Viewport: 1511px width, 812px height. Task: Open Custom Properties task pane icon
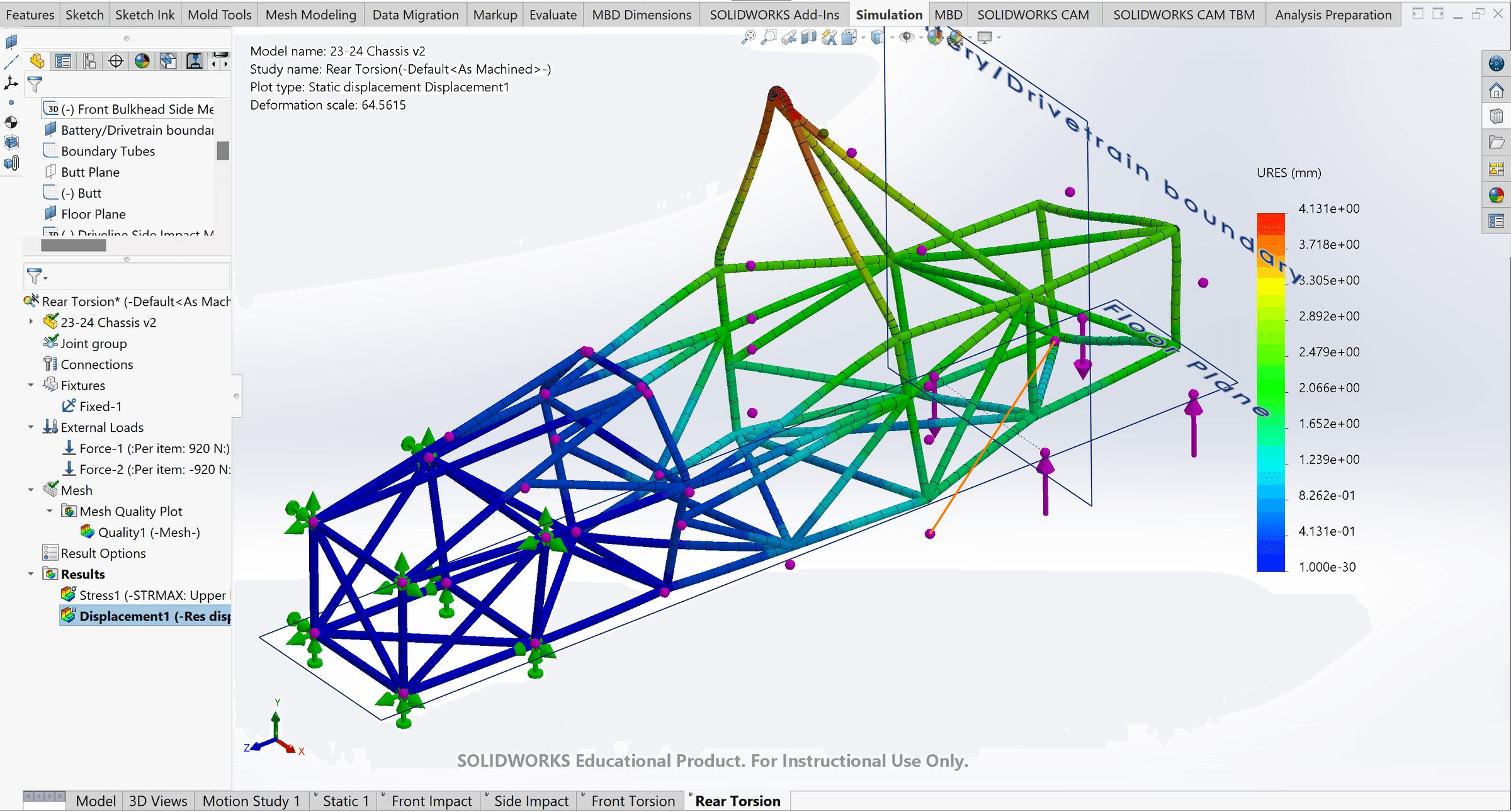tap(1497, 221)
